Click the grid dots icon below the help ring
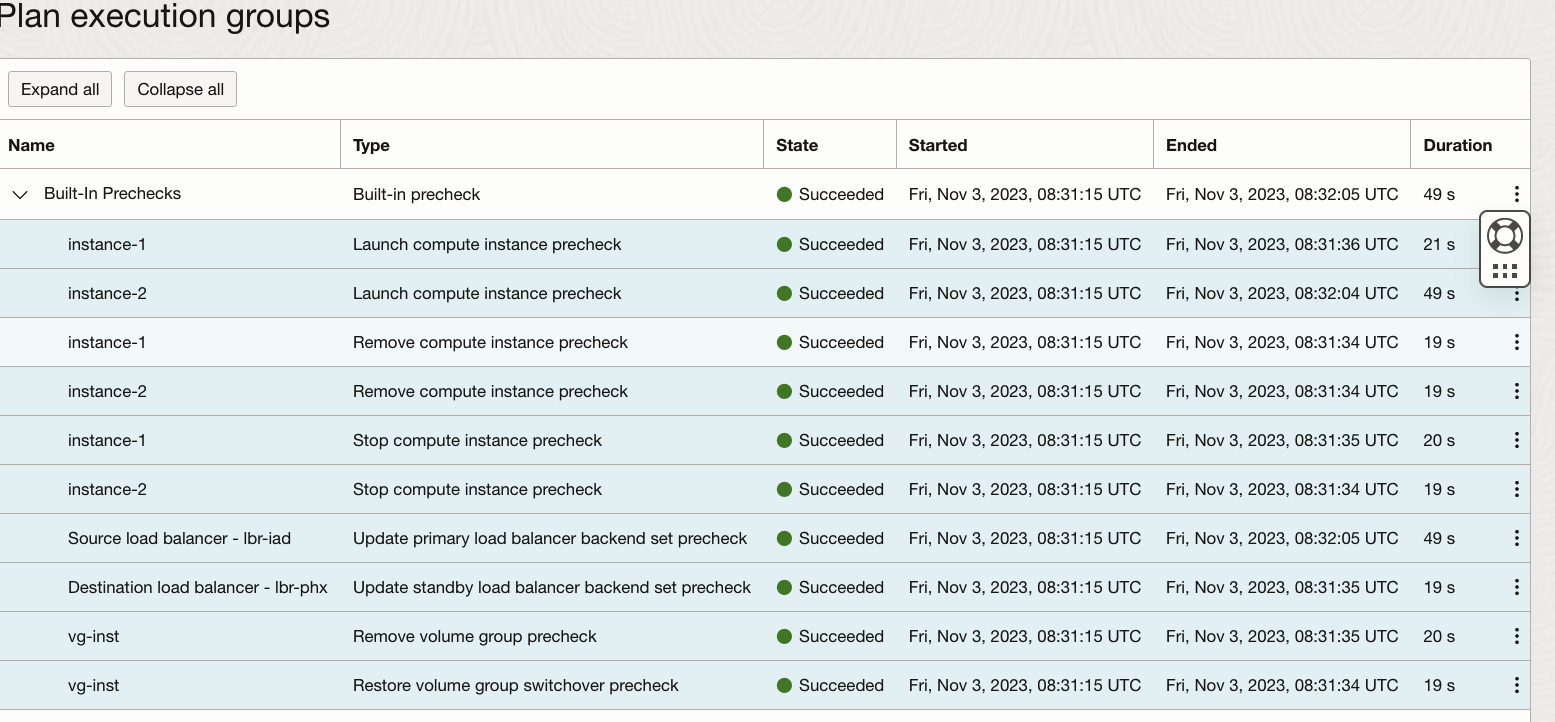 pos(1504,270)
